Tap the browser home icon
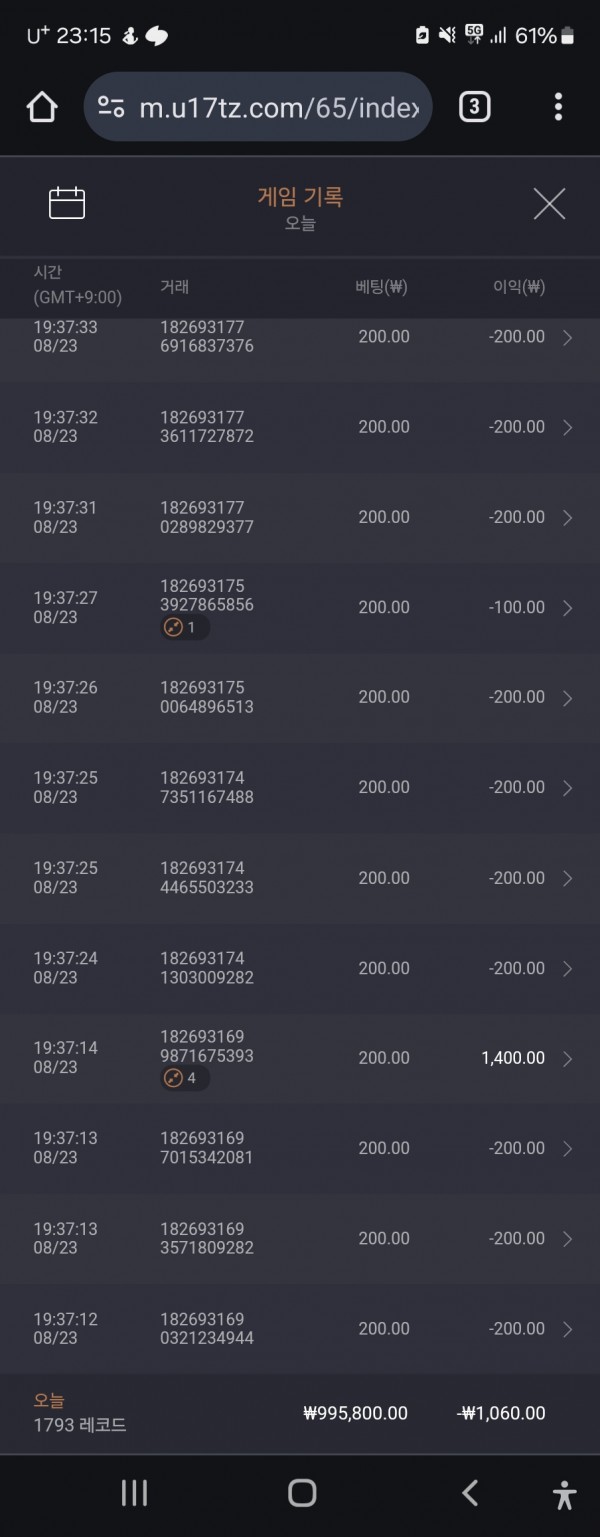Image resolution: width=600 pixels, height=1537 pixels. tap(42, 107)
